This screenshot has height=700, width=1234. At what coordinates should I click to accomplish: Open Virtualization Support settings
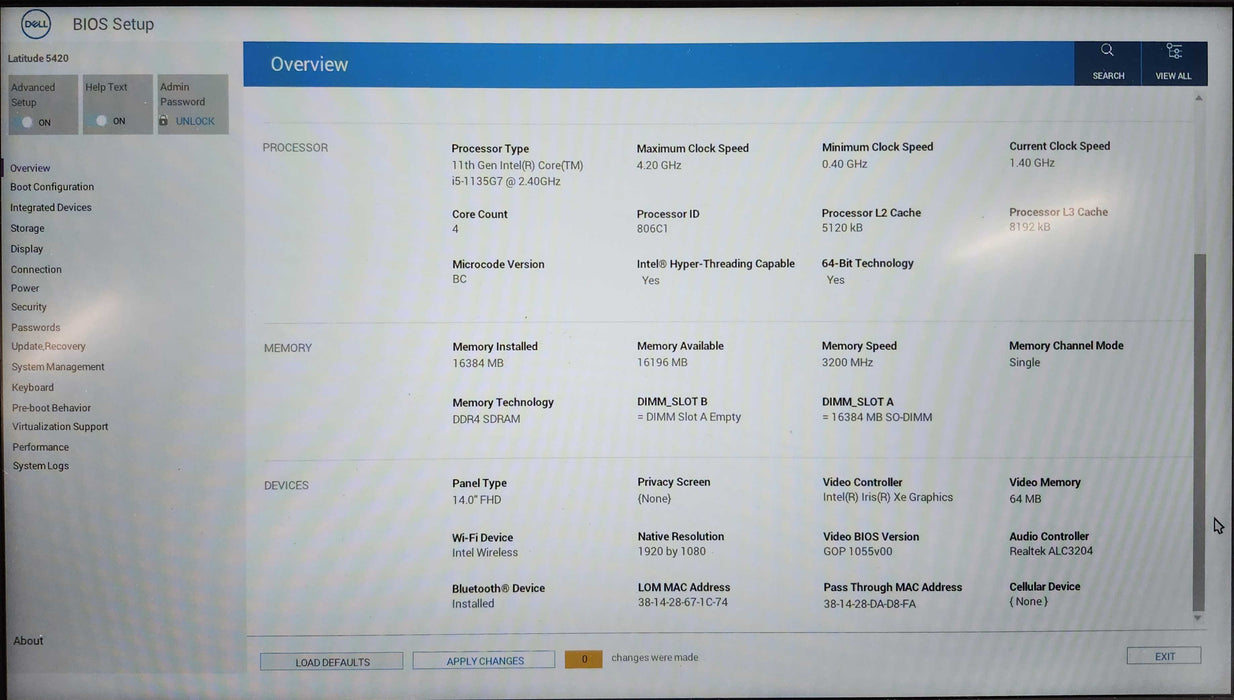point(60,426)
